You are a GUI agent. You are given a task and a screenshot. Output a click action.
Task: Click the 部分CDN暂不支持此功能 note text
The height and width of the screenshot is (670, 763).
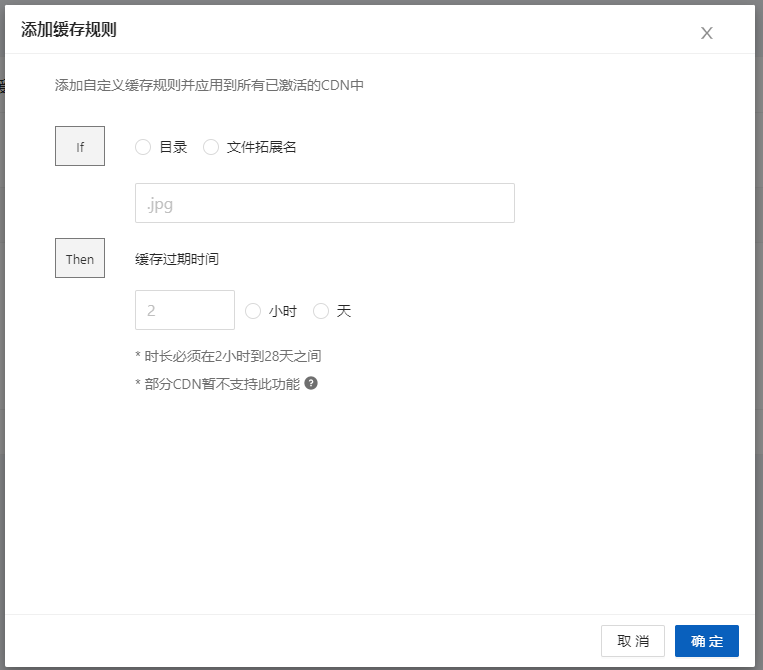(217, 384)
